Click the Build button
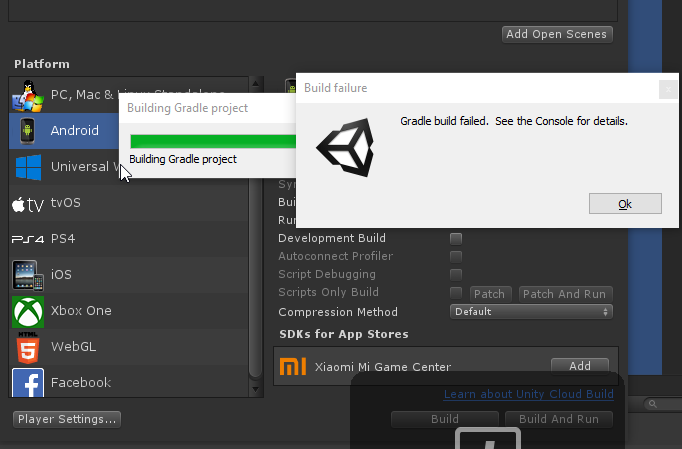Image resolution: width=682 pixels, height=449 pixels. coord(445,419)
